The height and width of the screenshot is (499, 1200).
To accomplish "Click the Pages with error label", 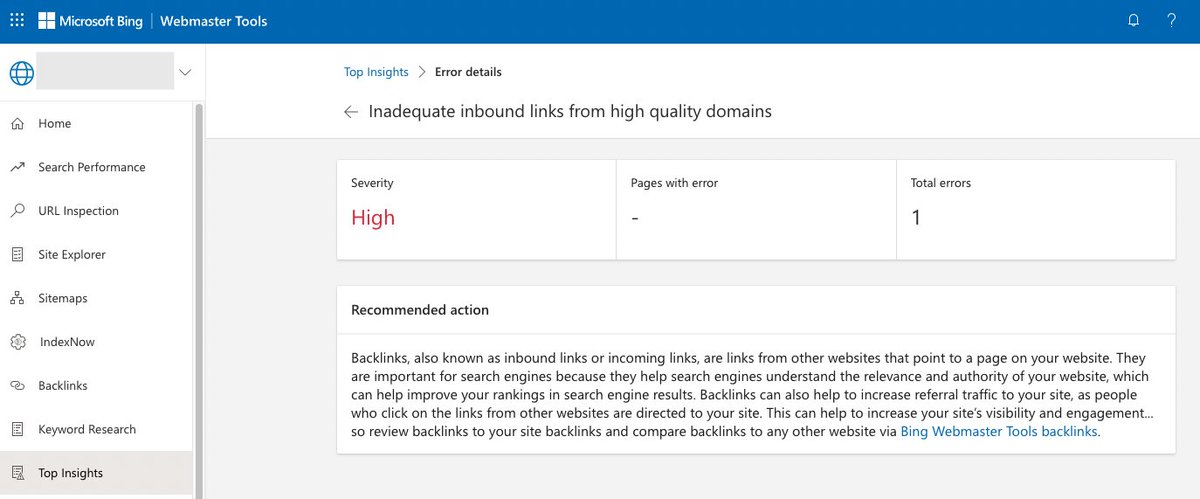I will pos(674,183).
